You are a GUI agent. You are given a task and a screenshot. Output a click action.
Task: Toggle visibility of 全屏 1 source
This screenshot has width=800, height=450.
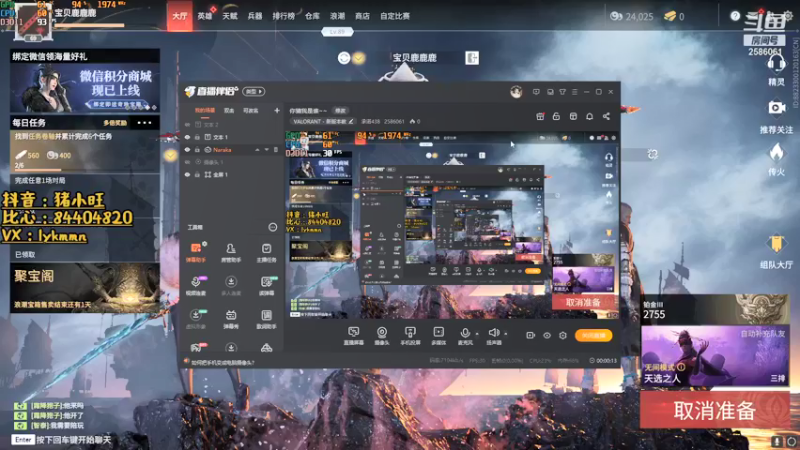pyautogui.click(x=187, y=174)
